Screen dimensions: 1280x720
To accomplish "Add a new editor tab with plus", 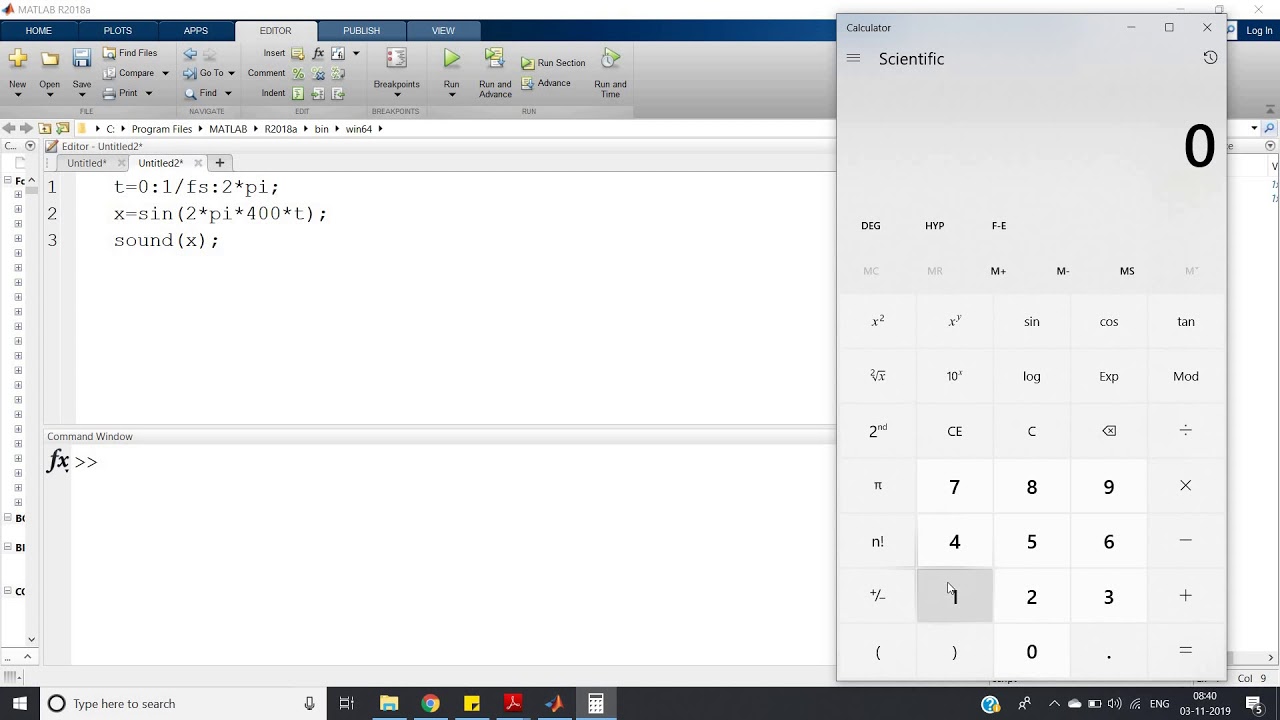I will pos(220,162).
